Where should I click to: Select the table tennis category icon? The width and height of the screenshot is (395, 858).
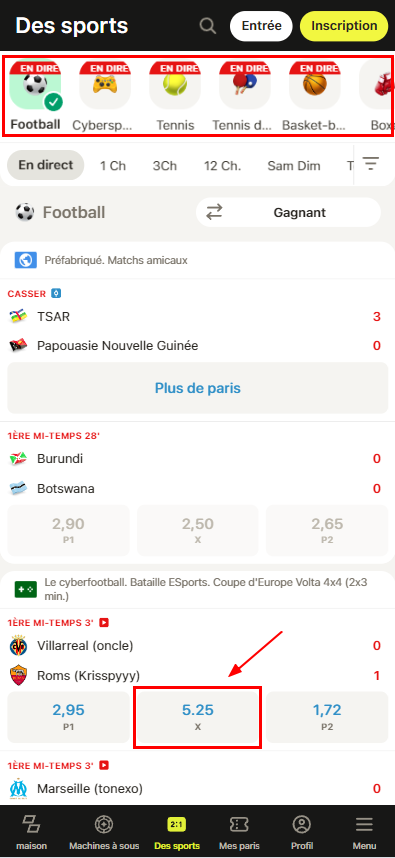(x=245, y=85)
